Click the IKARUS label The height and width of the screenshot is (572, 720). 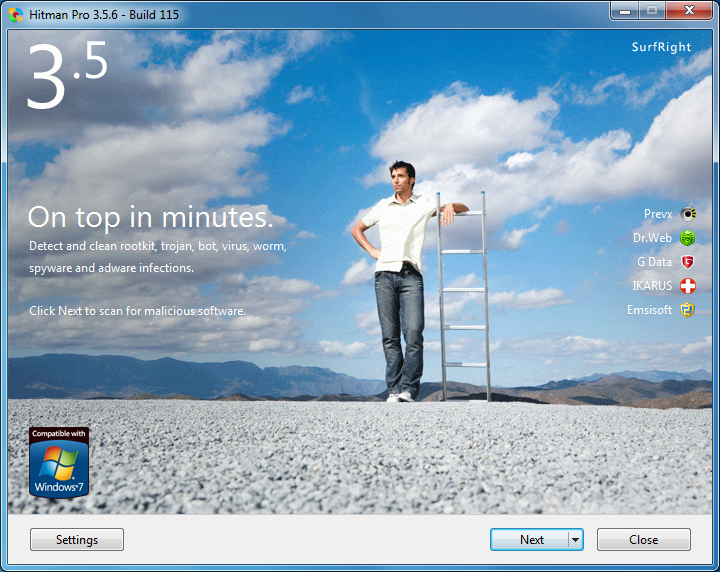[652, 286]
